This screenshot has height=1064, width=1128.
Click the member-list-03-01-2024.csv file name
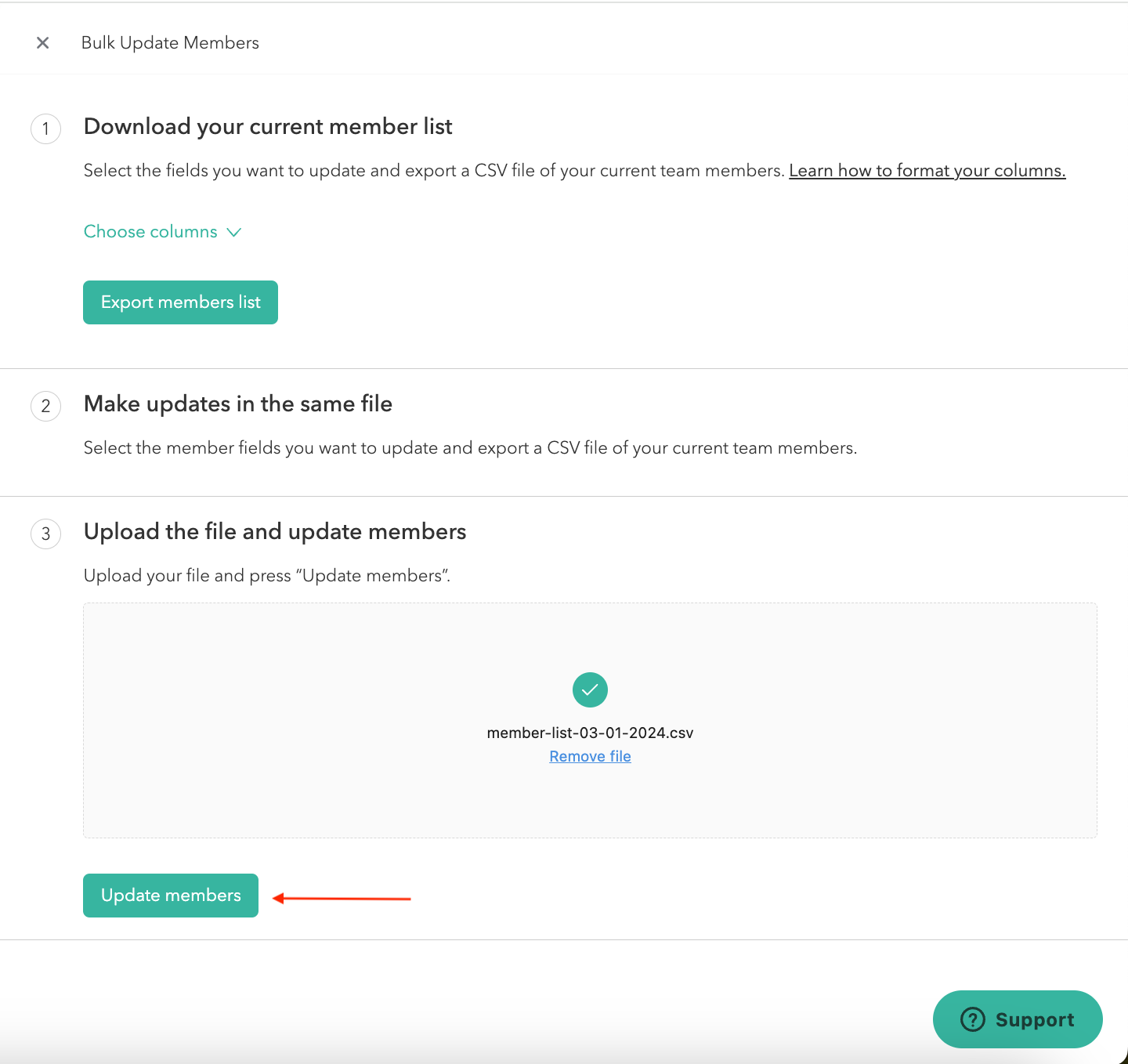click(x=590, y=733)
